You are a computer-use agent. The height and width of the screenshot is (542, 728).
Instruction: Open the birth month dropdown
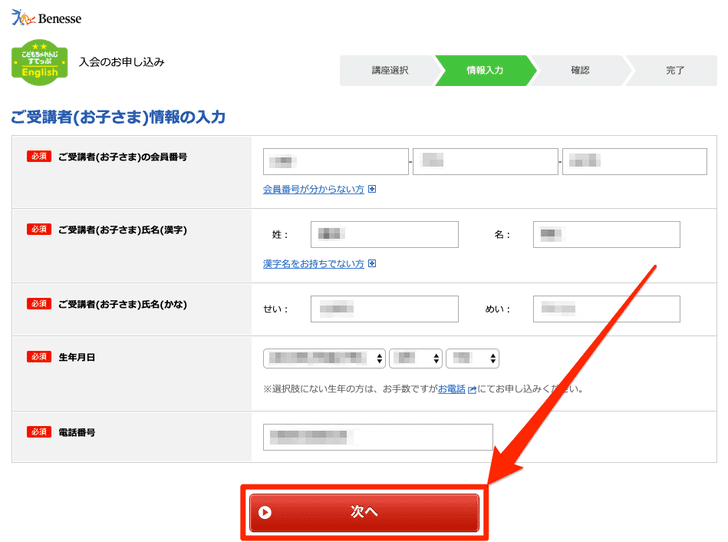tap(416, 358)
